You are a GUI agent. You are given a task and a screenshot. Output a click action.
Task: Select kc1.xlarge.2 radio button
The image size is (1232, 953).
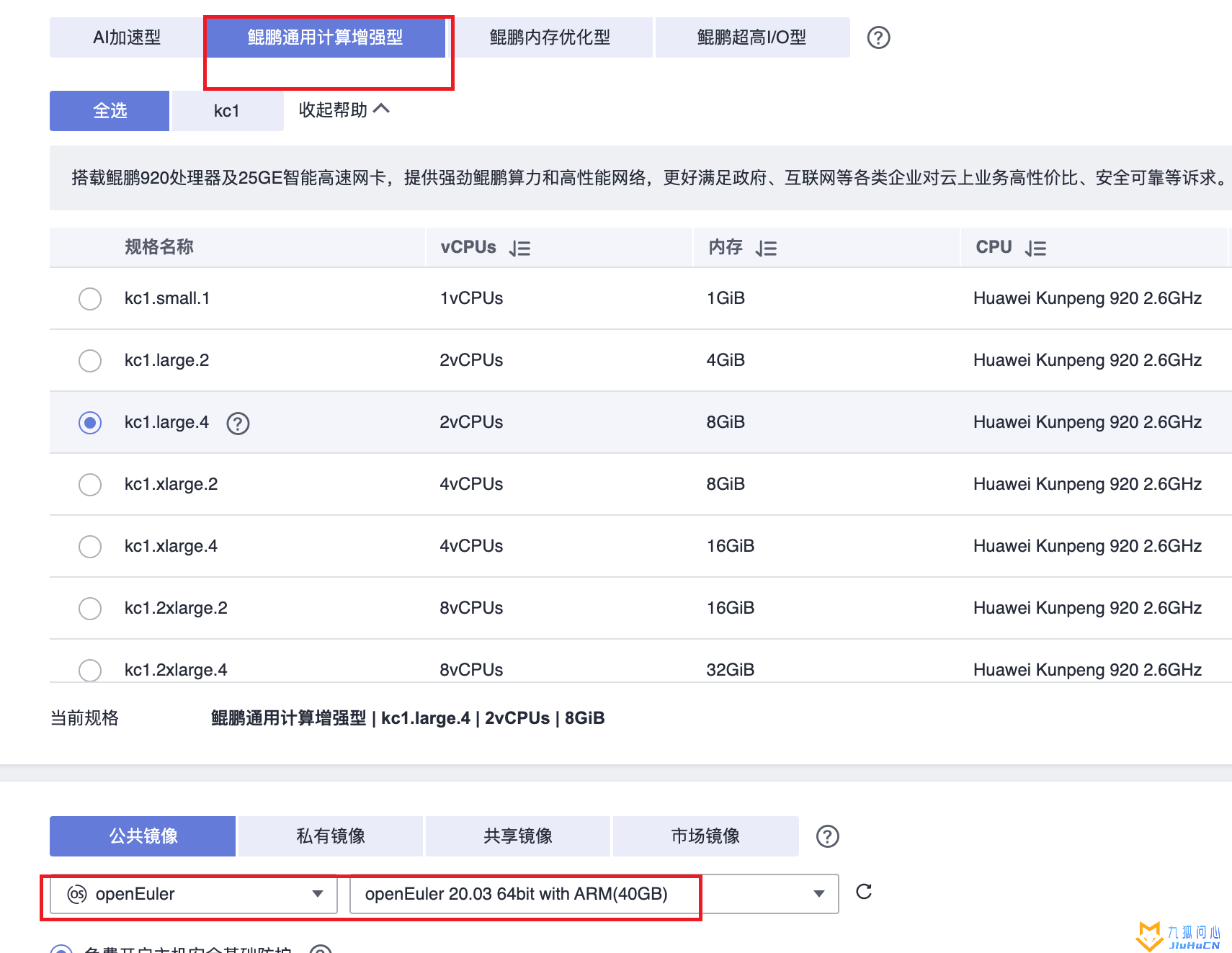point(90,484)
